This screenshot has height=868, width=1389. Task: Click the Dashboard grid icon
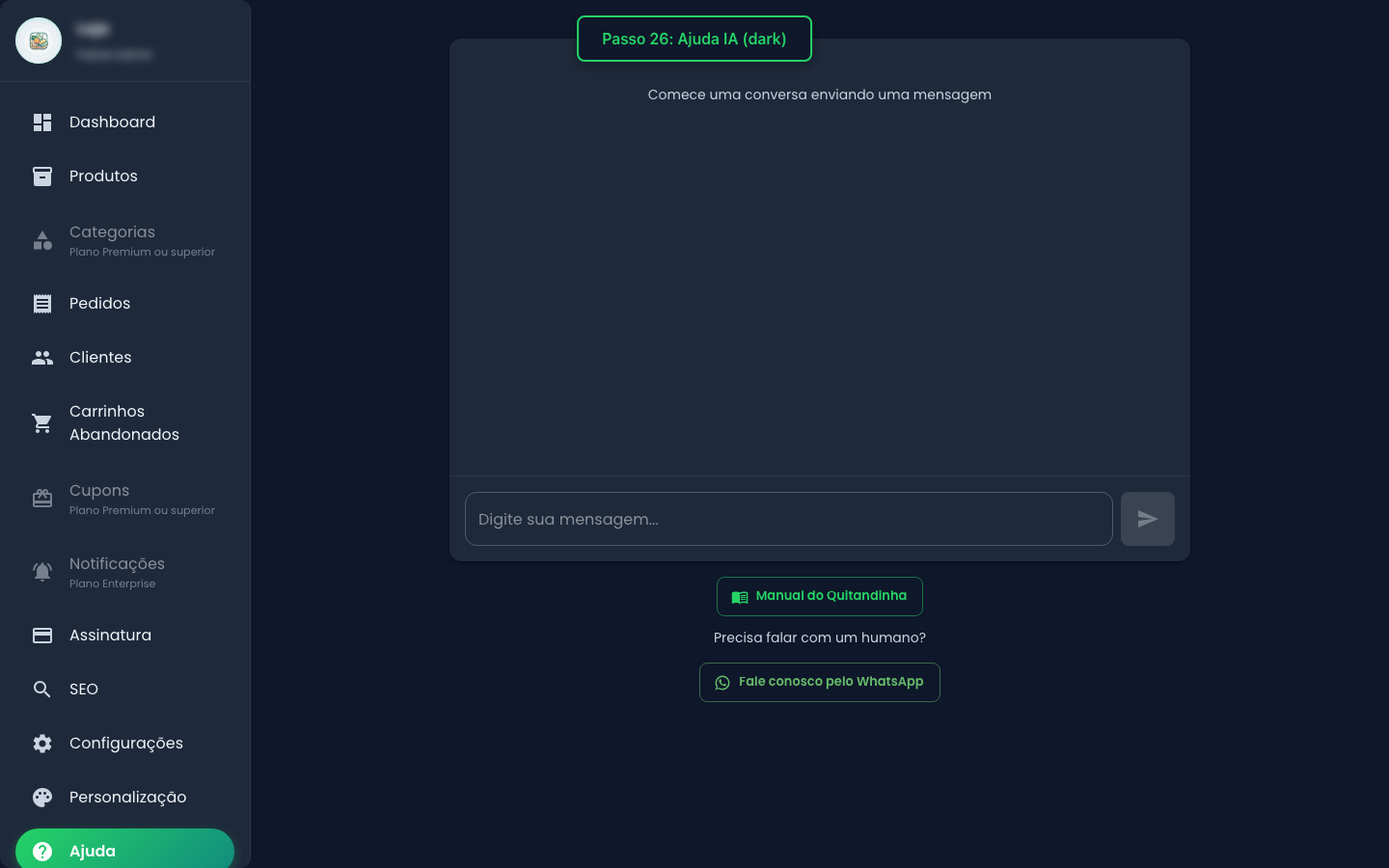point(42,122)
